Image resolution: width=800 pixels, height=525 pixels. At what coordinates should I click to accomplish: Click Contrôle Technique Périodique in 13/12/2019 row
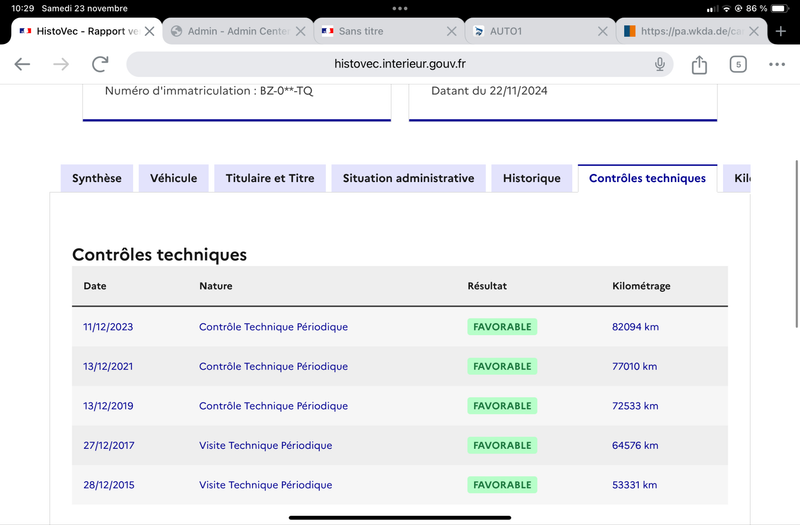click(273, 406)
